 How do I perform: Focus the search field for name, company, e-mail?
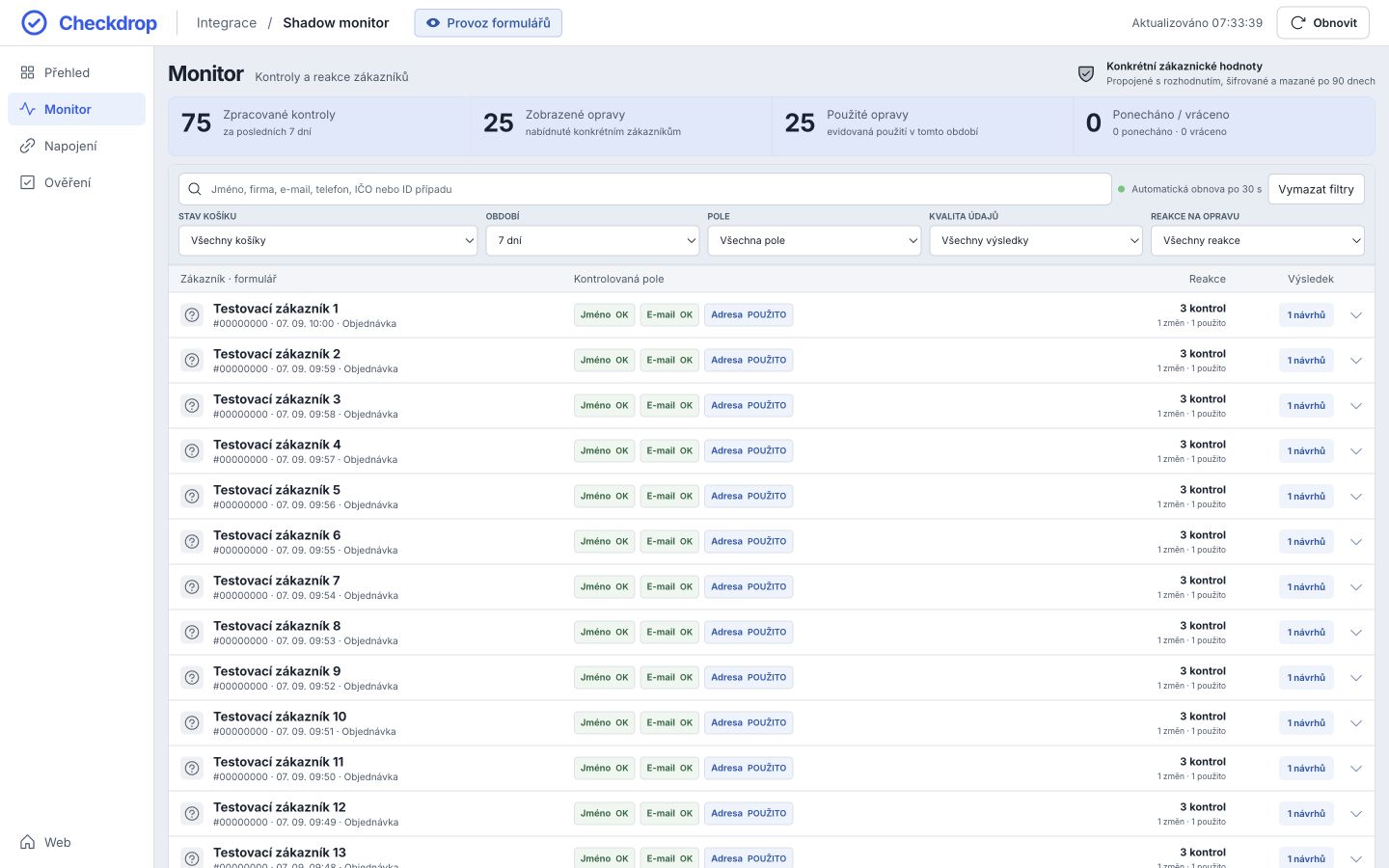[x=645, y=189]
